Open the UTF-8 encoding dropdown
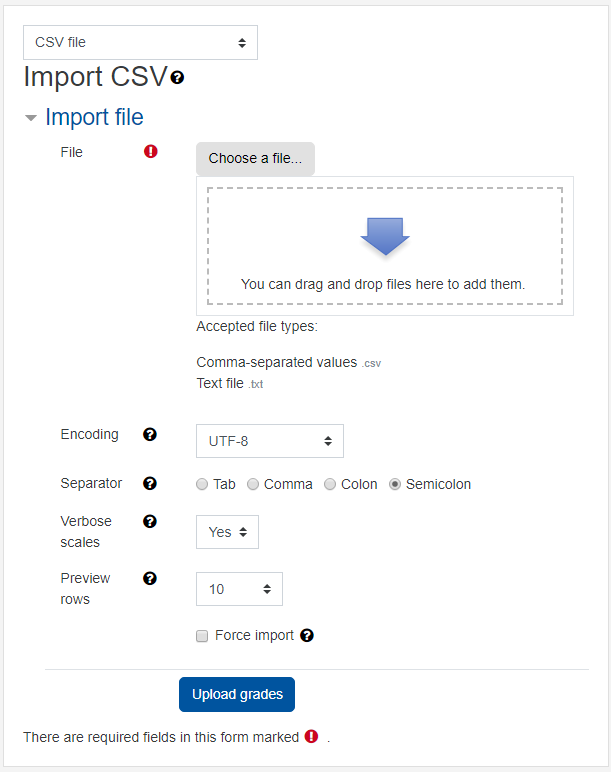 point(270,441)
